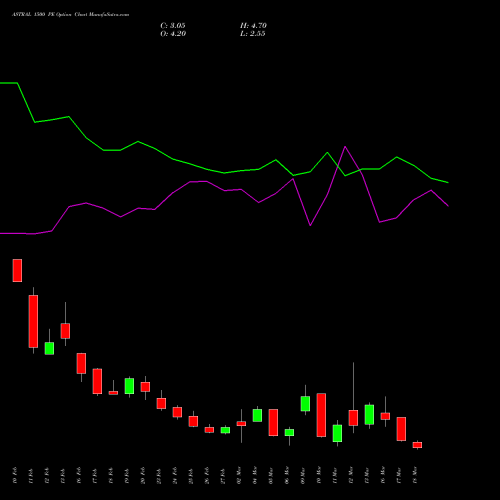Select the close value 'C: 3.05'
Viewport: 500px width, 500px height.
pos(173,26)
